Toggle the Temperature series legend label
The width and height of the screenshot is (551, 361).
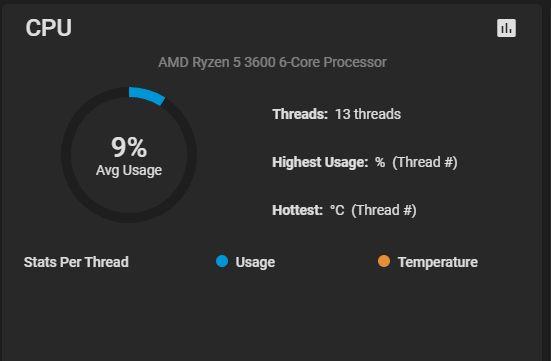pyautogui.click(x=438, y=262)
